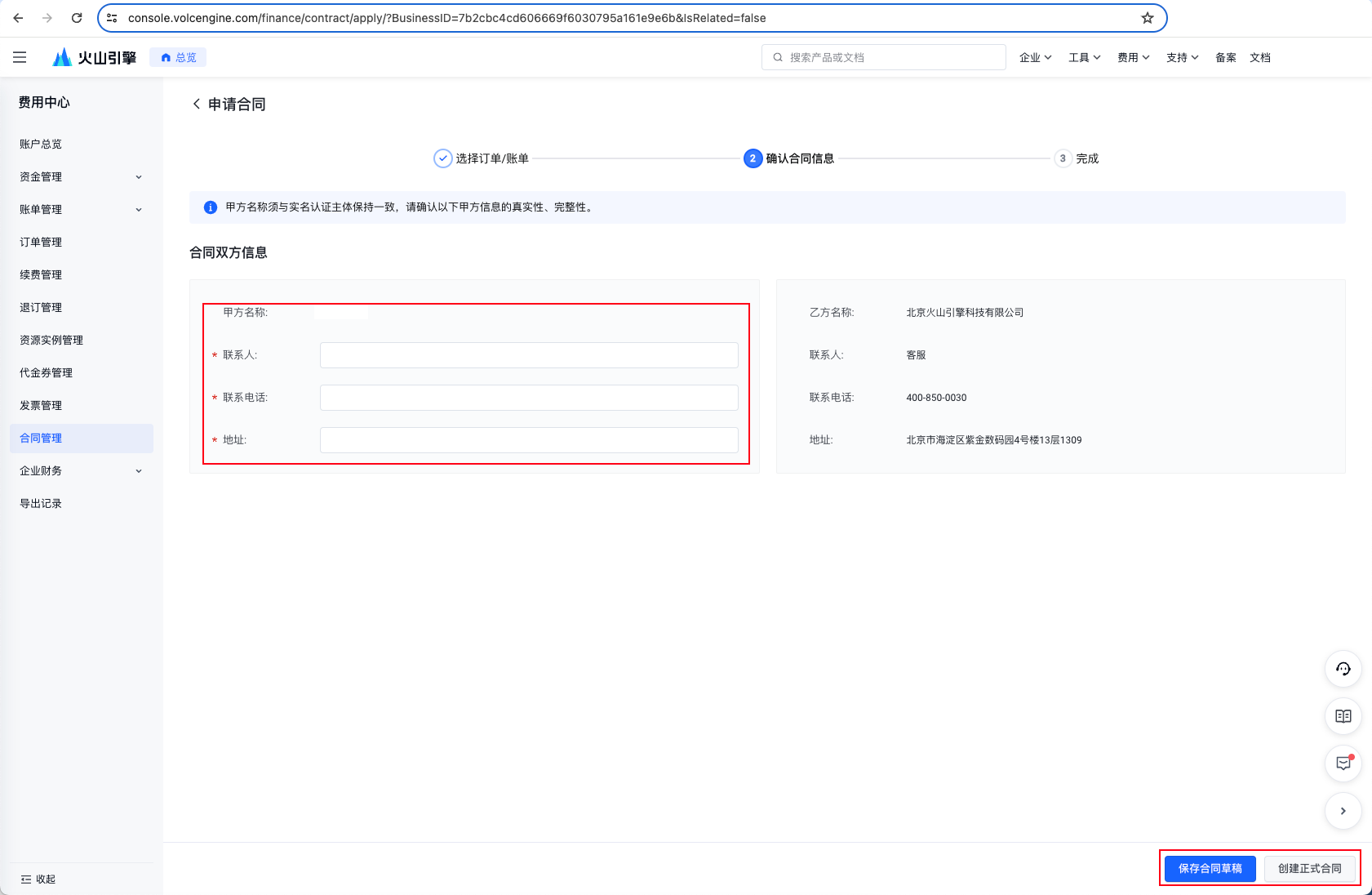Collapse the sidebar with 收起
1372x895 pixels.
[38, 879]
